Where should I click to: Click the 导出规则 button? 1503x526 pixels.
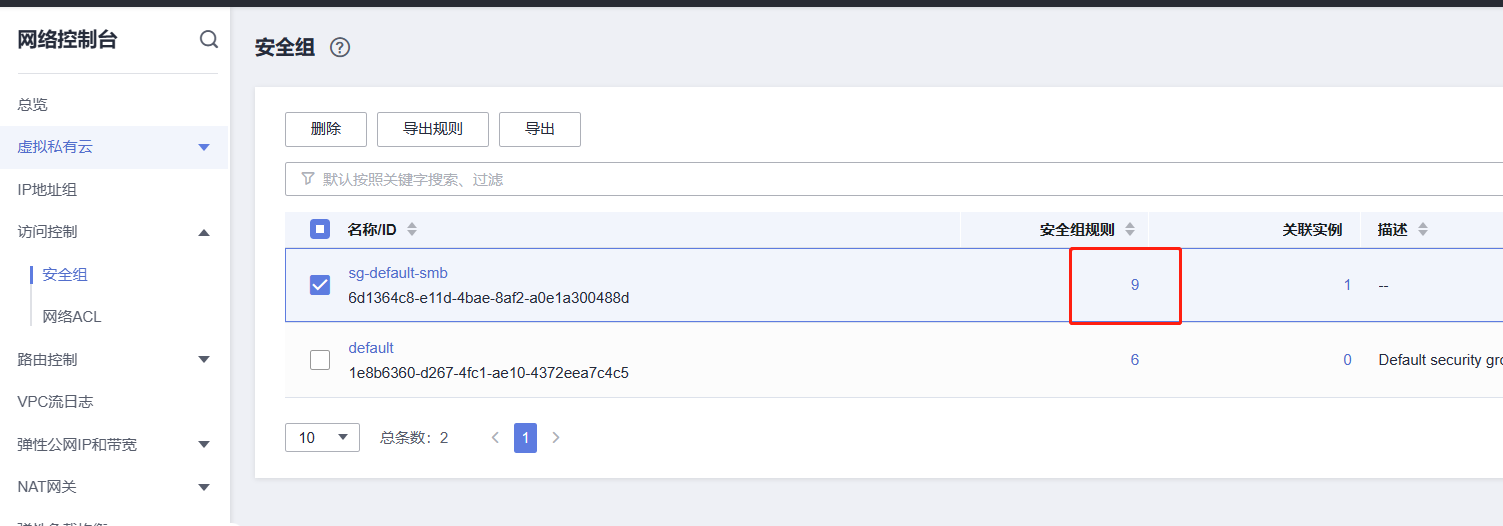click(x=433, y=129)
